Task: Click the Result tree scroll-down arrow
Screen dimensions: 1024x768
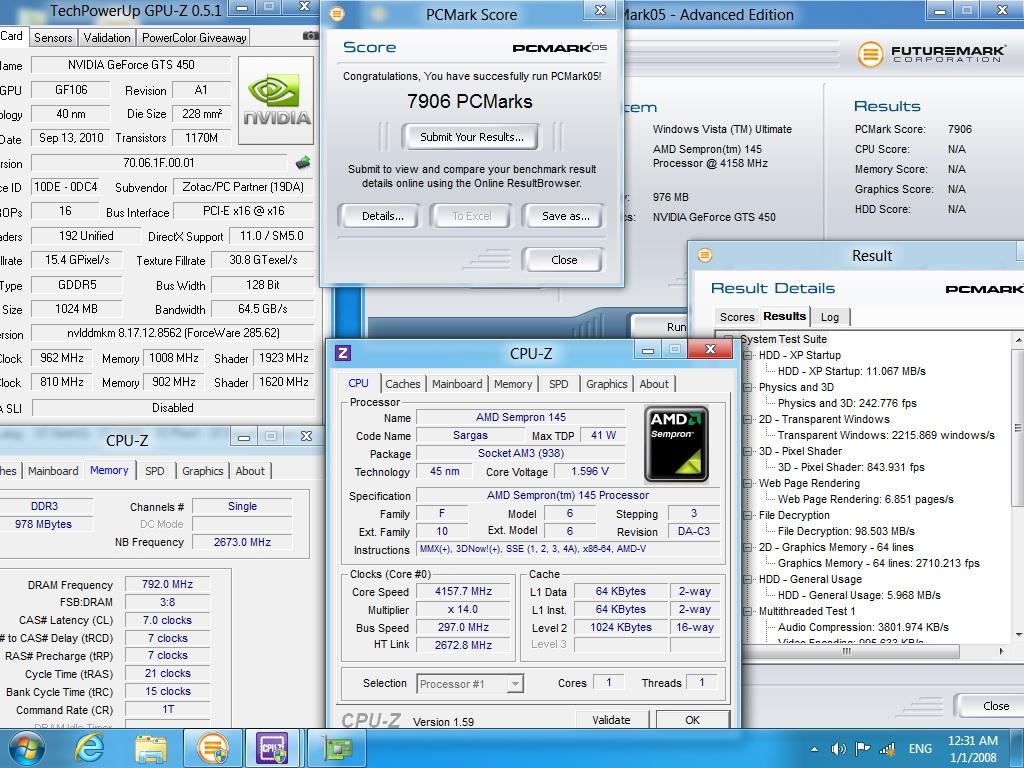Action: click(1017, 635)
